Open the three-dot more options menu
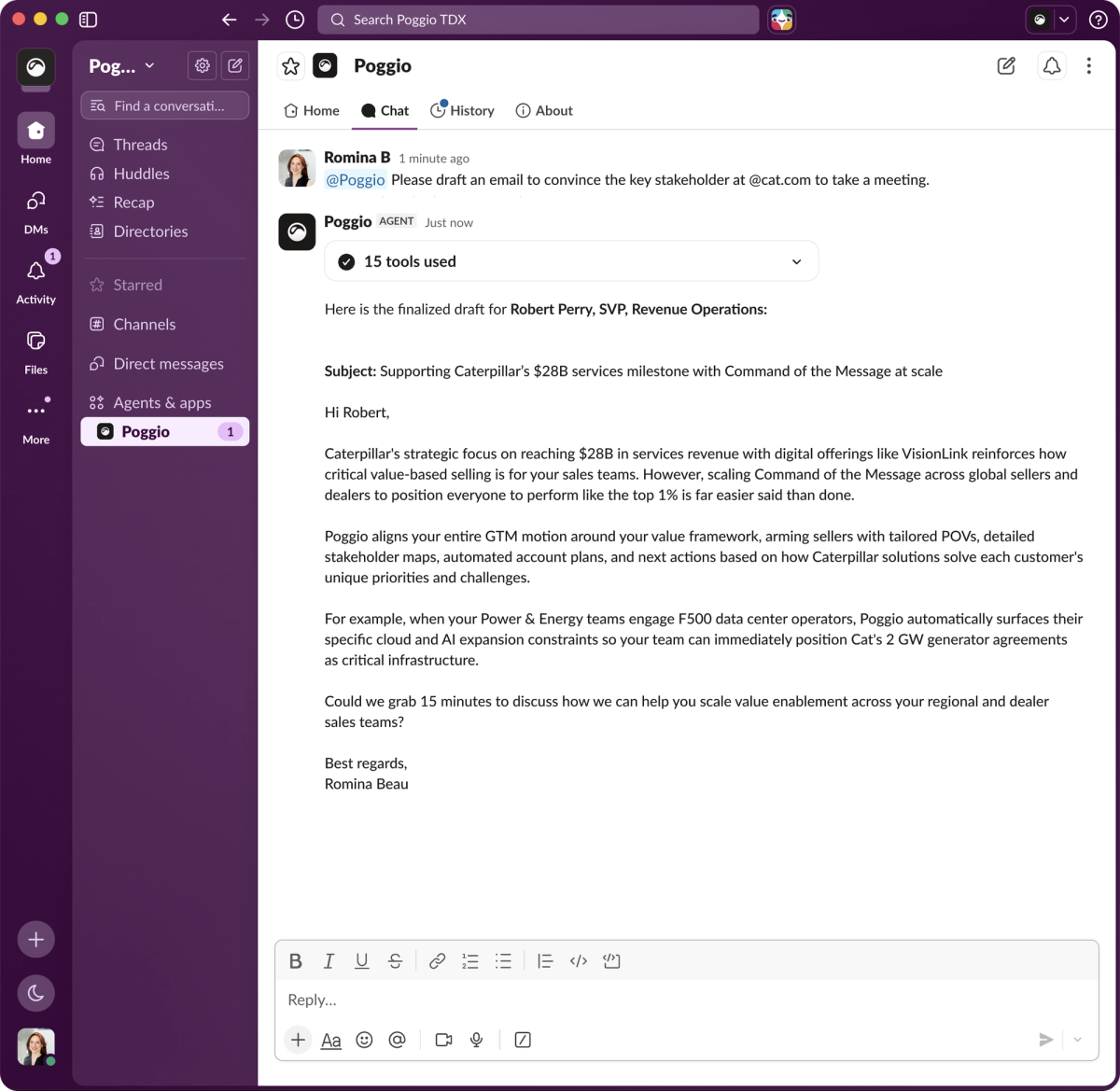The width and height of the screenshot is (1120, 1091). pos(1088,65)
